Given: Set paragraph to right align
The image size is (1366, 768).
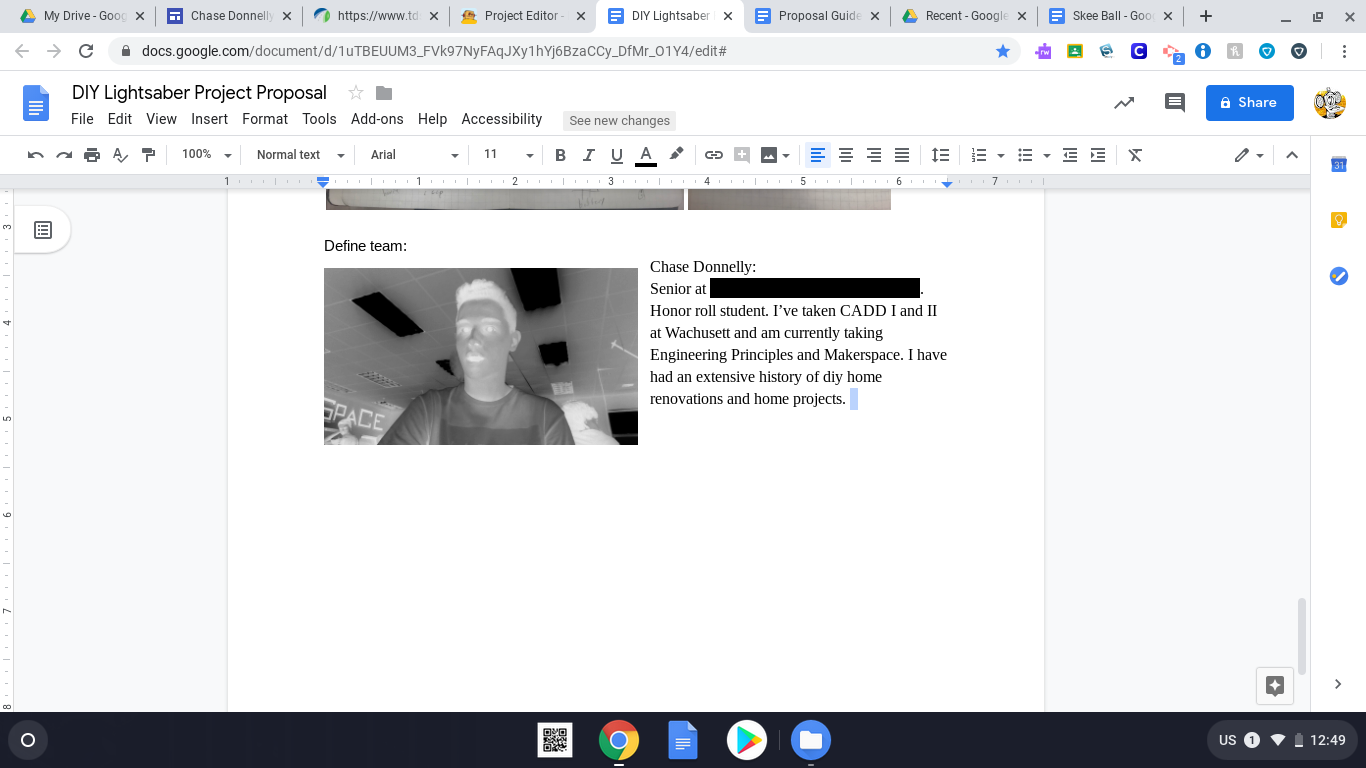Looking at the screenshot, I should (x=874, y=155).
